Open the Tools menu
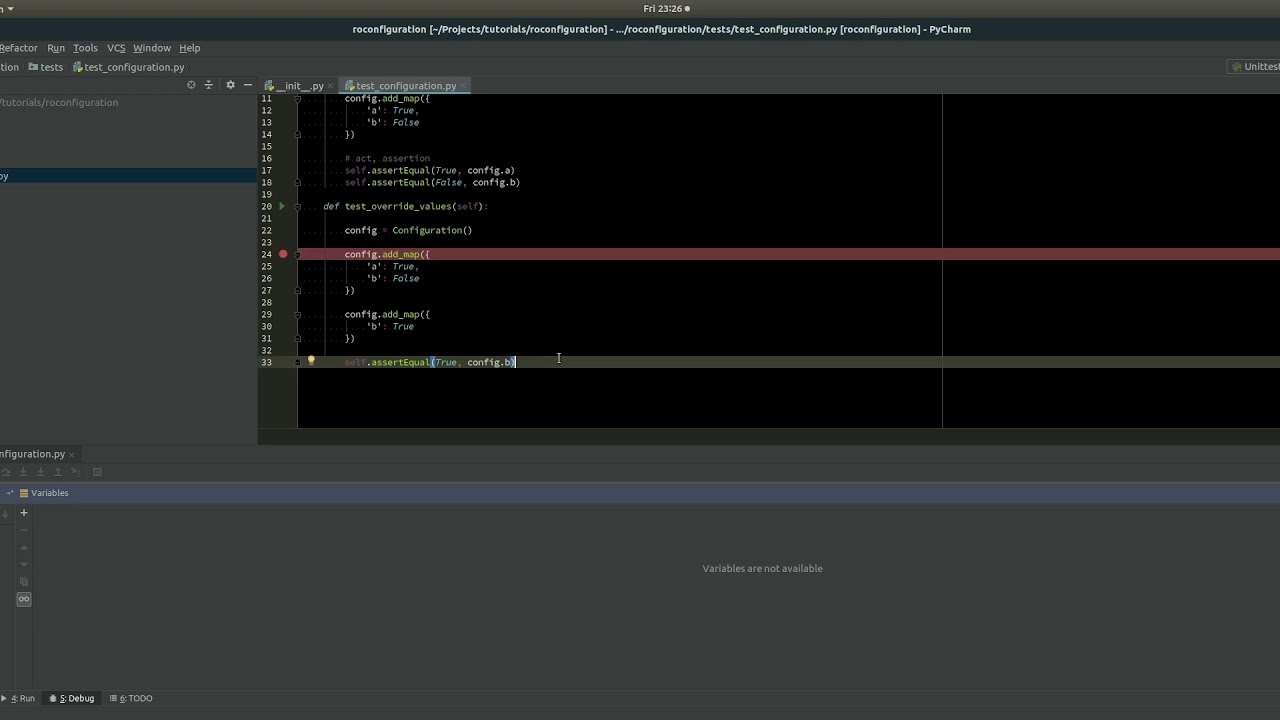 [x=85, y=48]
